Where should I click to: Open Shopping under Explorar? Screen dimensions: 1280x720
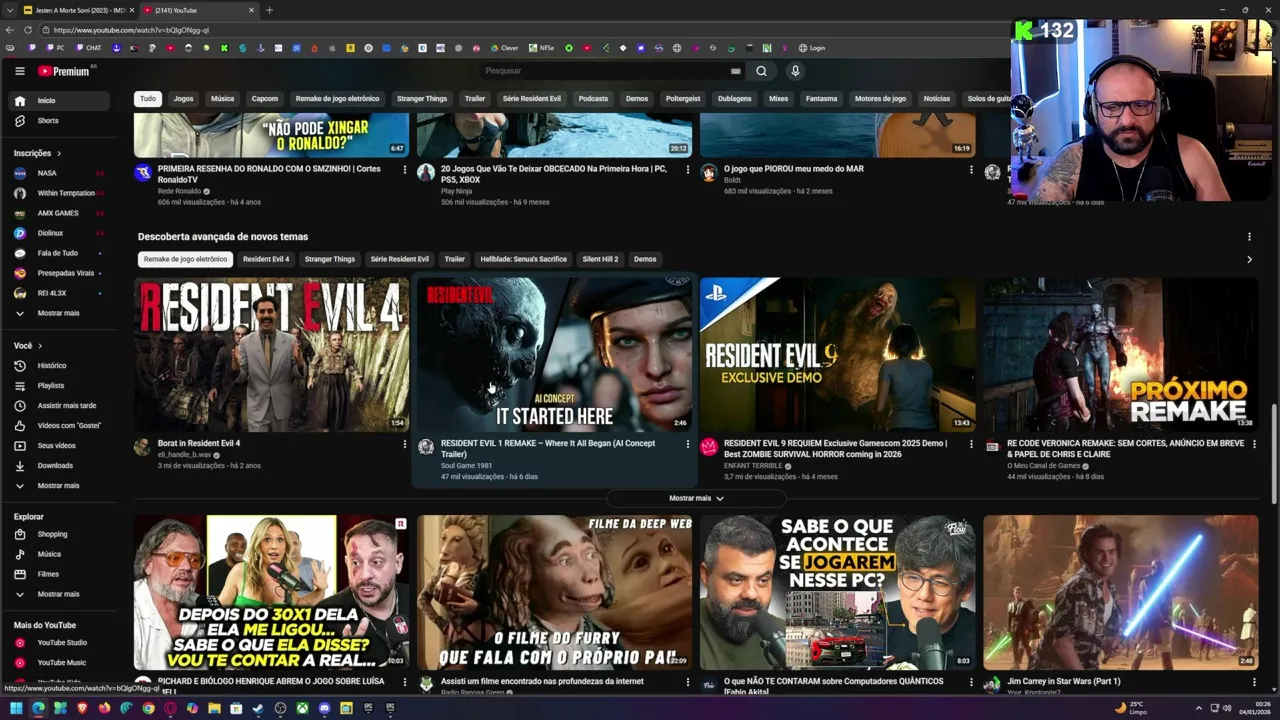[60, 534]
